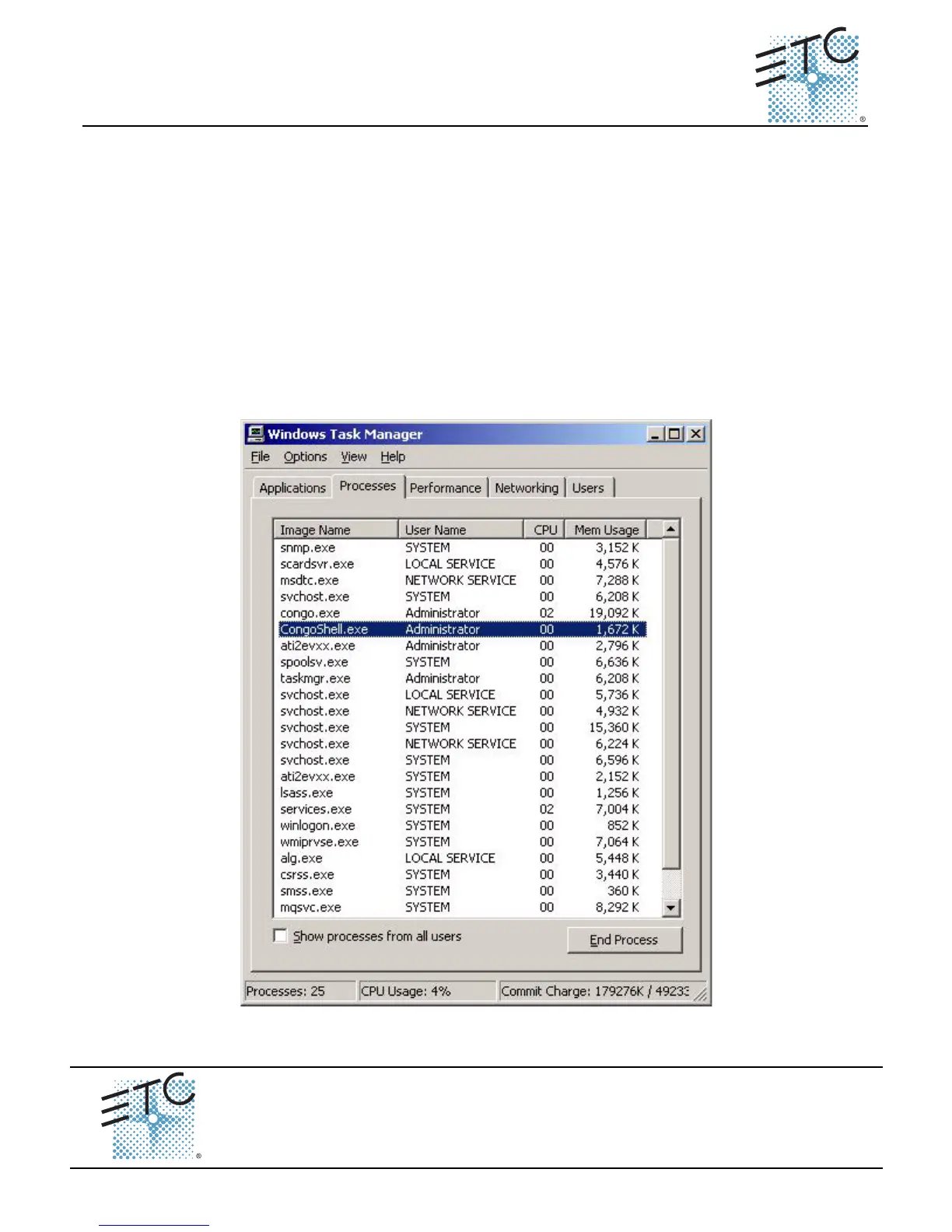952x1232 pixels.
Task: Minimize the Task Manager window
Action: click(656, 434)
